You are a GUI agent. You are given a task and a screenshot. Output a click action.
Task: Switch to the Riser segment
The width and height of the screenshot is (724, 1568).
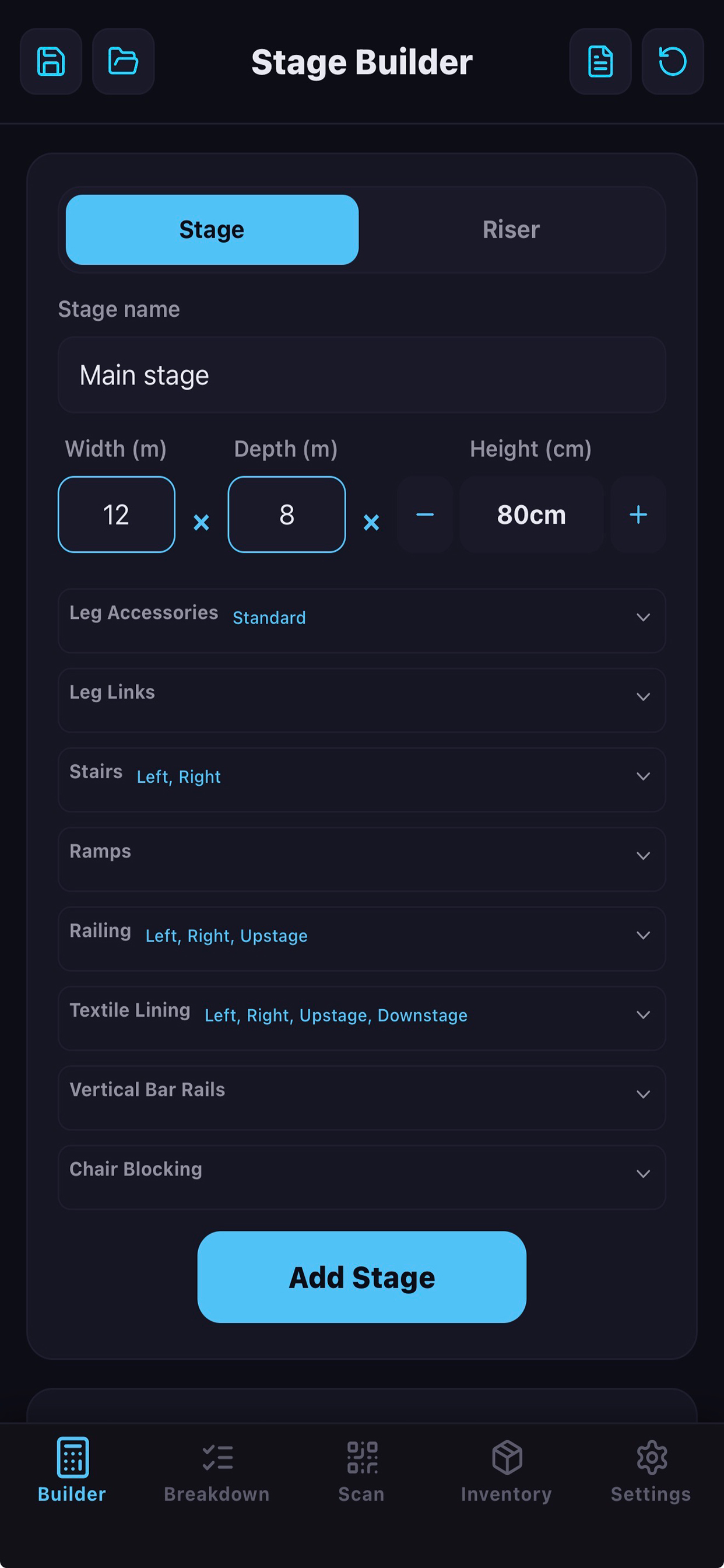(511, 229)
